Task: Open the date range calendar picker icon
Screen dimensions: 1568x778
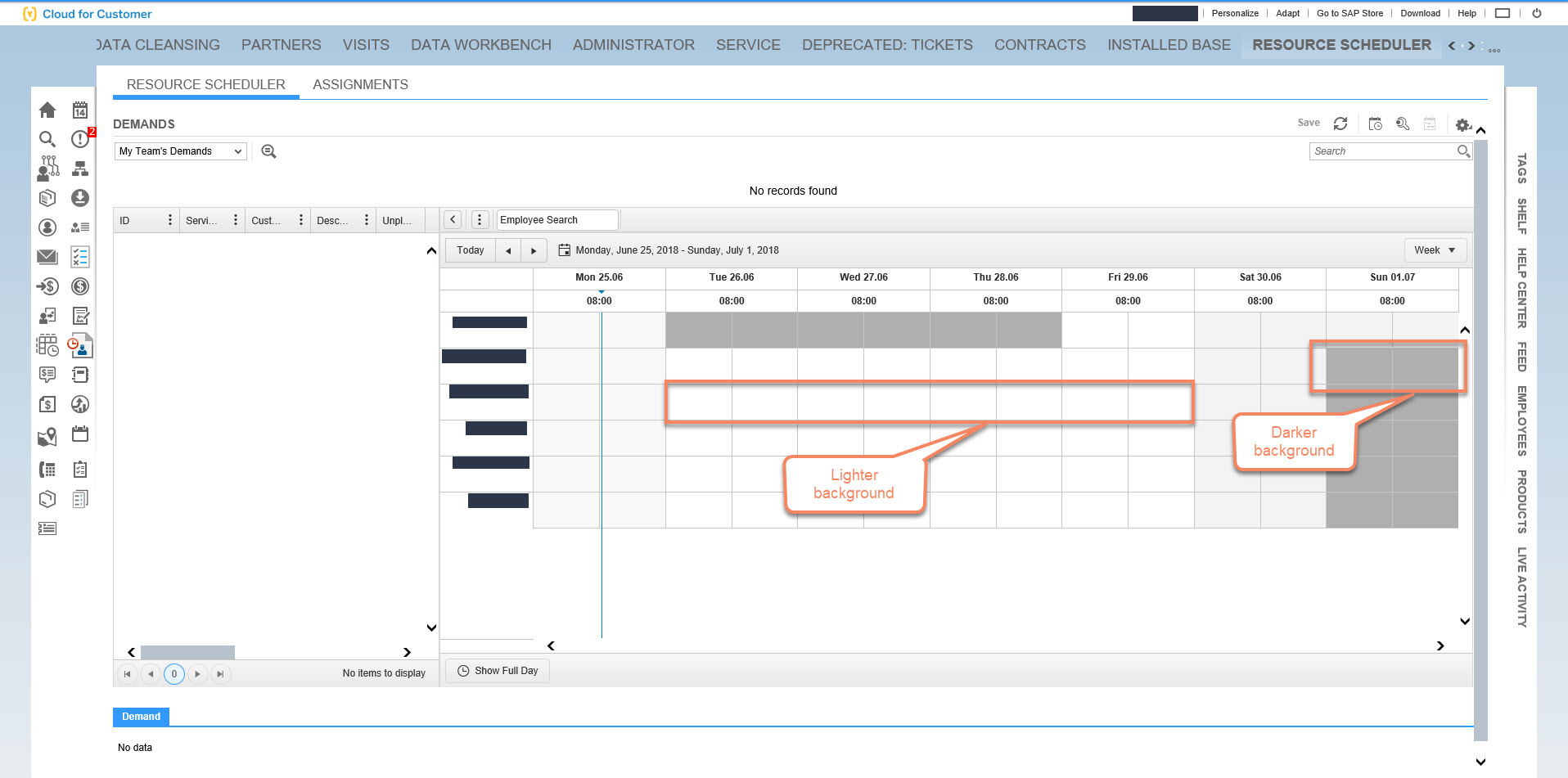Action: pyautogui.click(x=564, y=250)
